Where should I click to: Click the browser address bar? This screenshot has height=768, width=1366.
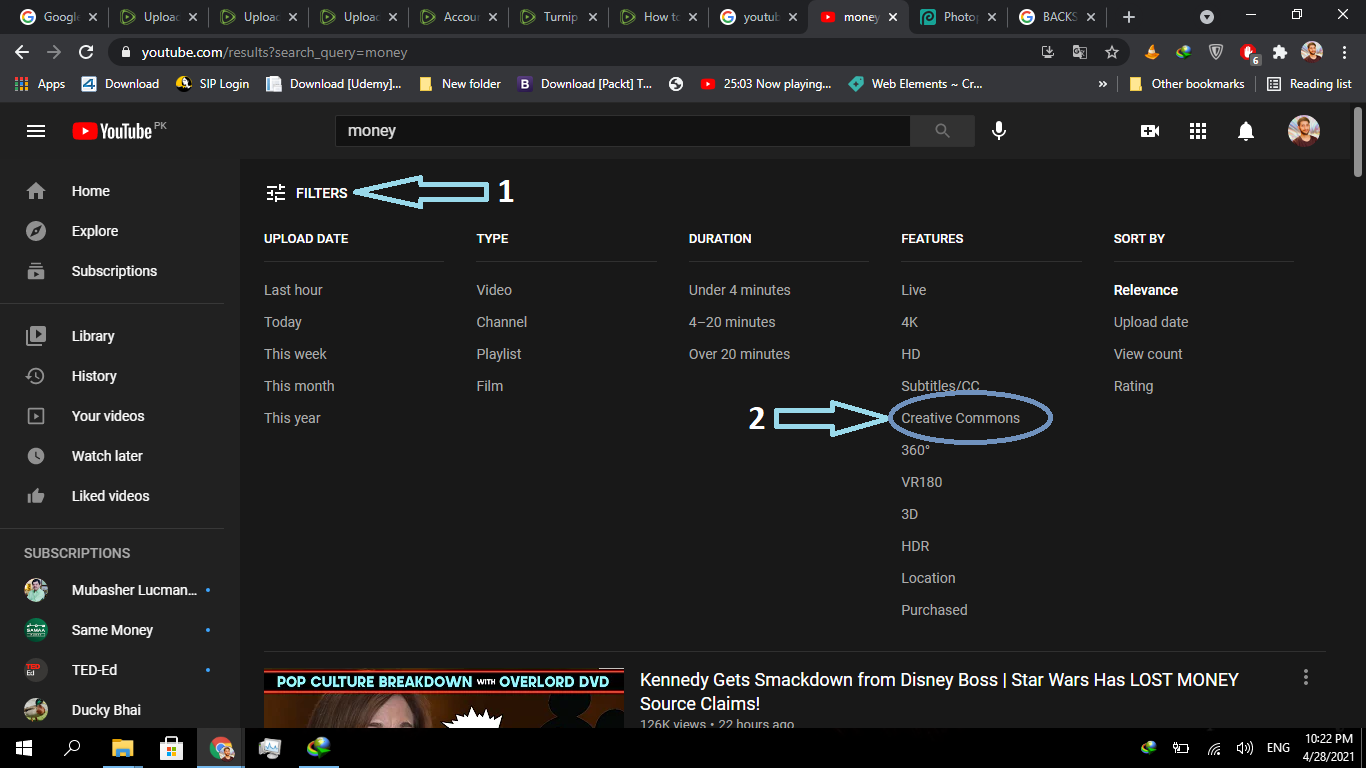pos(580,52)
